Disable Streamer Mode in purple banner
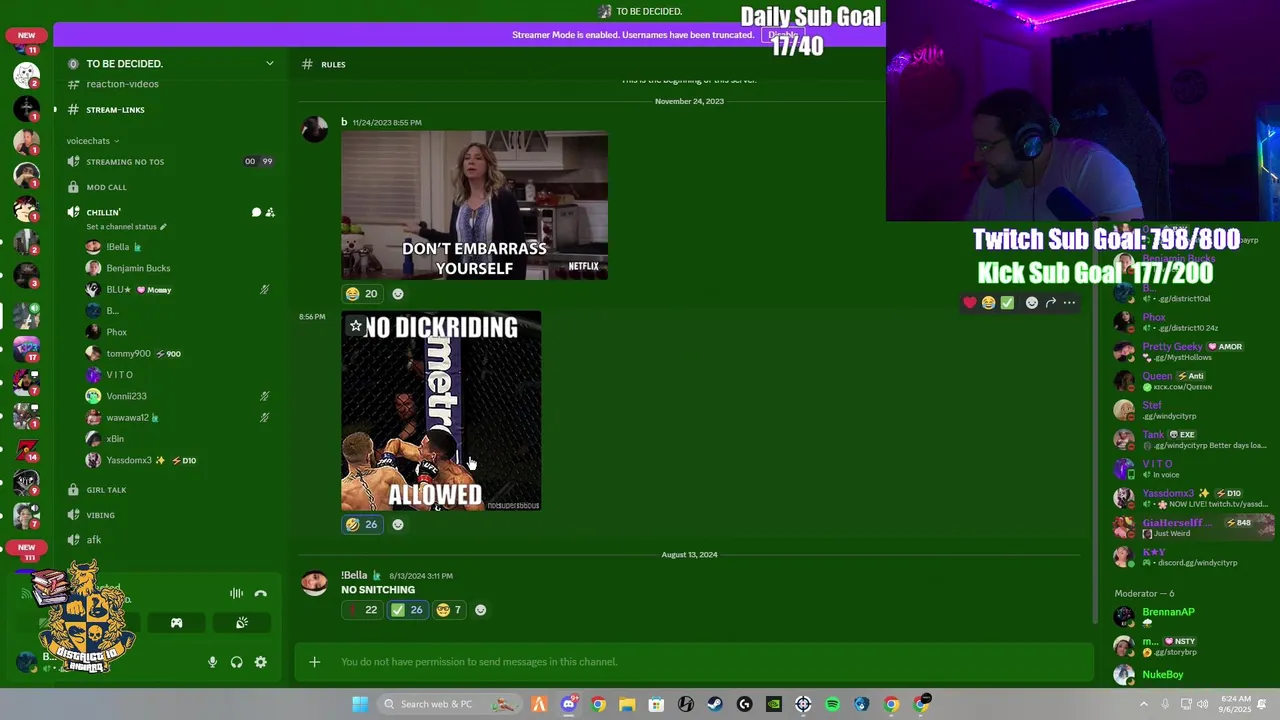The image size is (1280, 720). [x=783, y=35]
